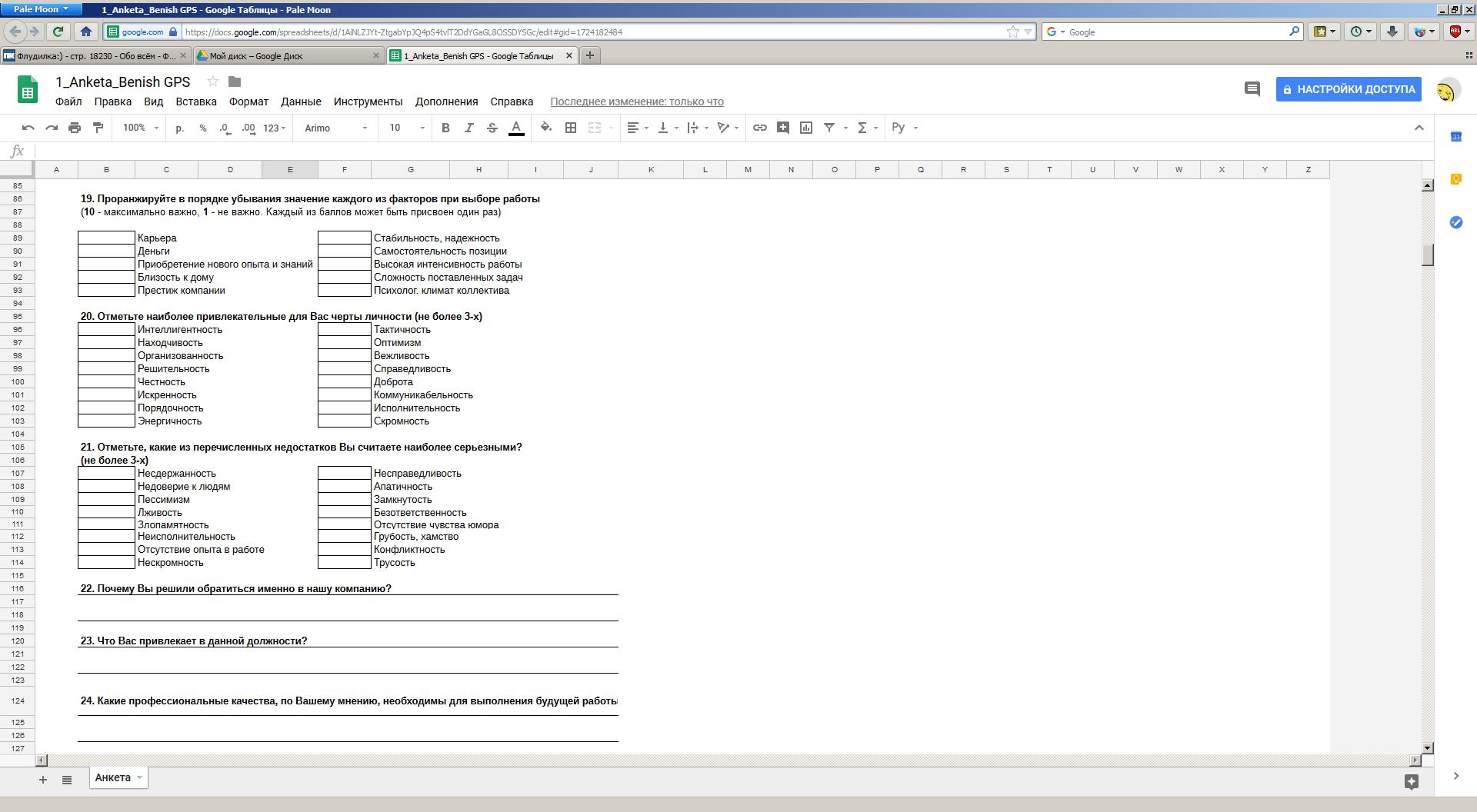Toggle bold formatting
The width and height of the screenshot is (1477, 812).
(445, 128)
